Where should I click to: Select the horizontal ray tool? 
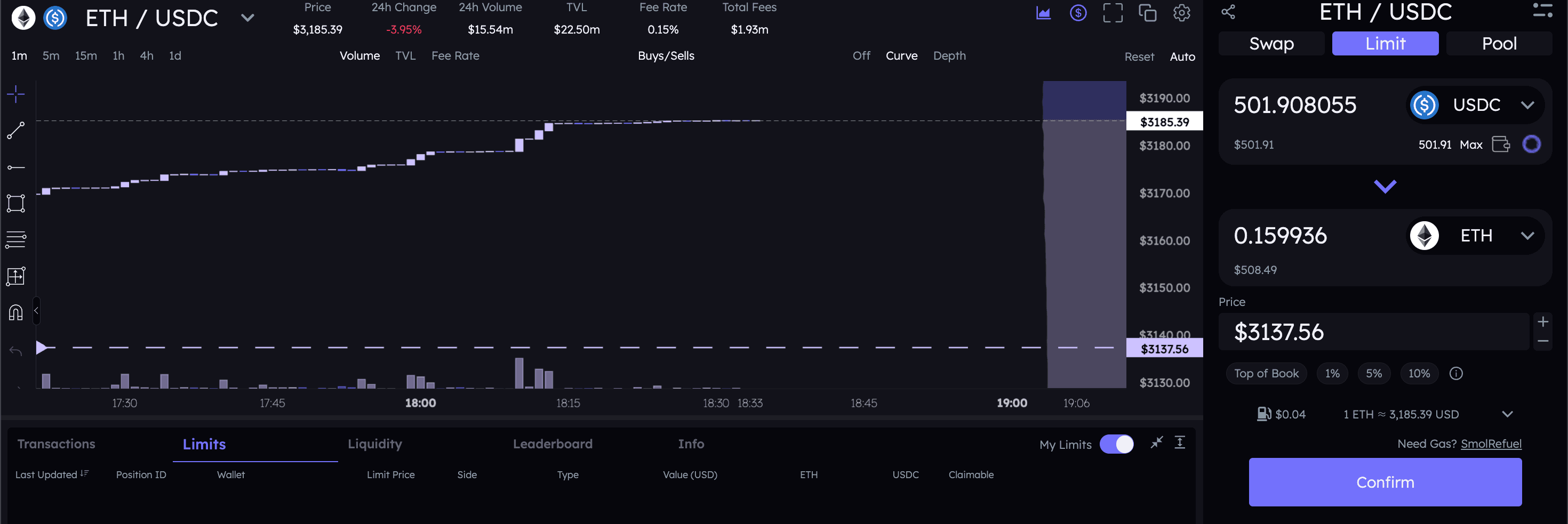16,167
